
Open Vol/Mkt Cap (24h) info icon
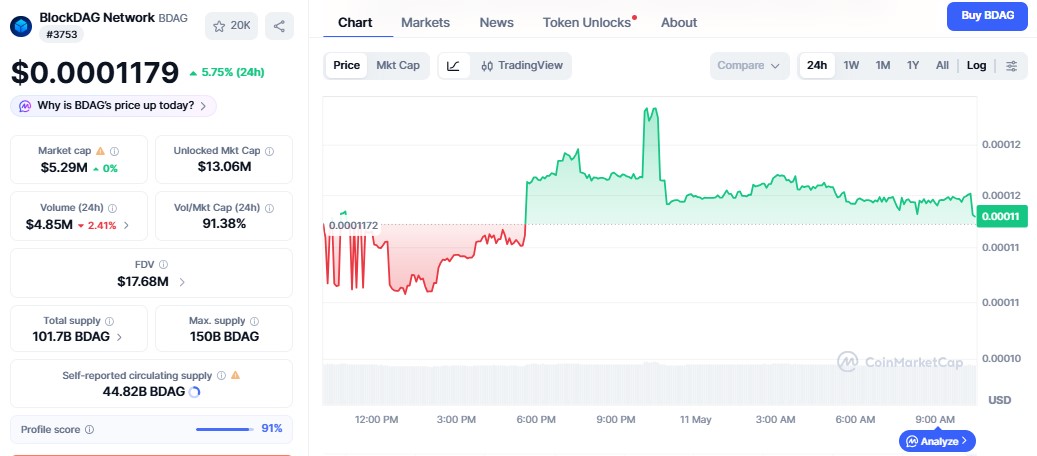point(269,208)
